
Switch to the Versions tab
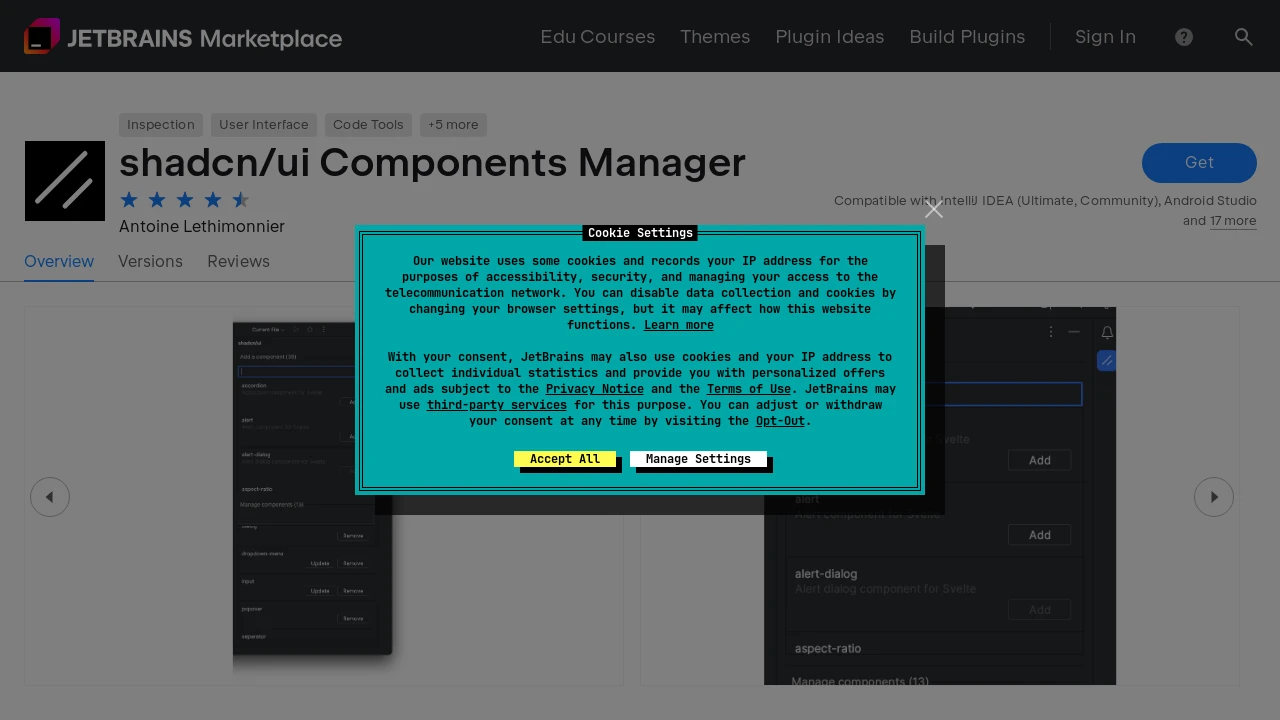150,262
